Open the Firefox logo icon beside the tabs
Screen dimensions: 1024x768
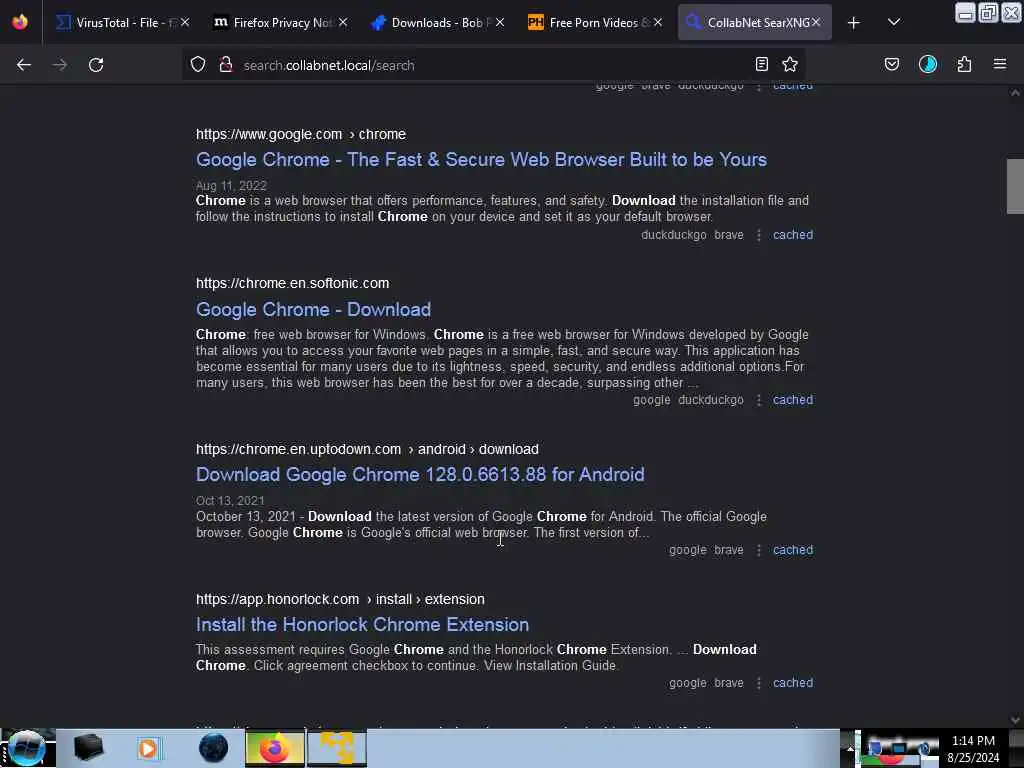[x=20, y=22]
